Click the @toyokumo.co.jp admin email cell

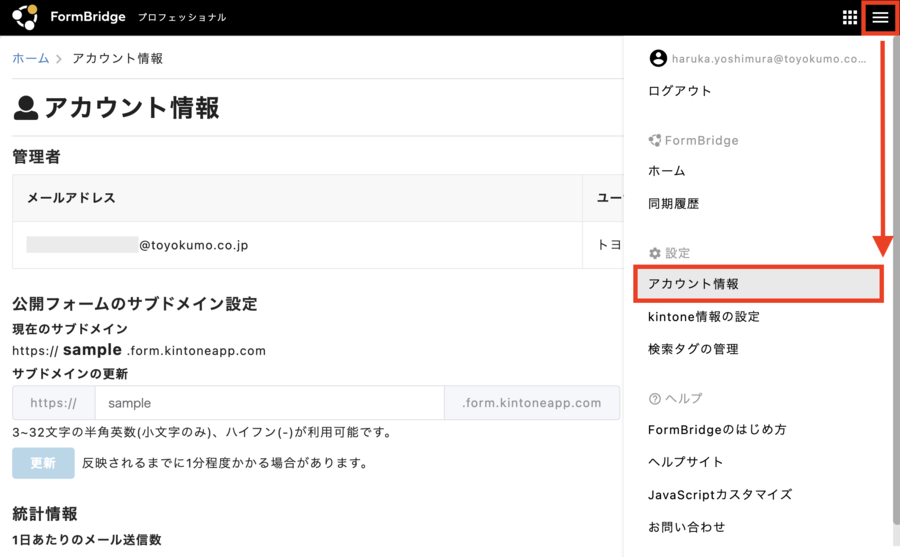click(x=297, y=245)
